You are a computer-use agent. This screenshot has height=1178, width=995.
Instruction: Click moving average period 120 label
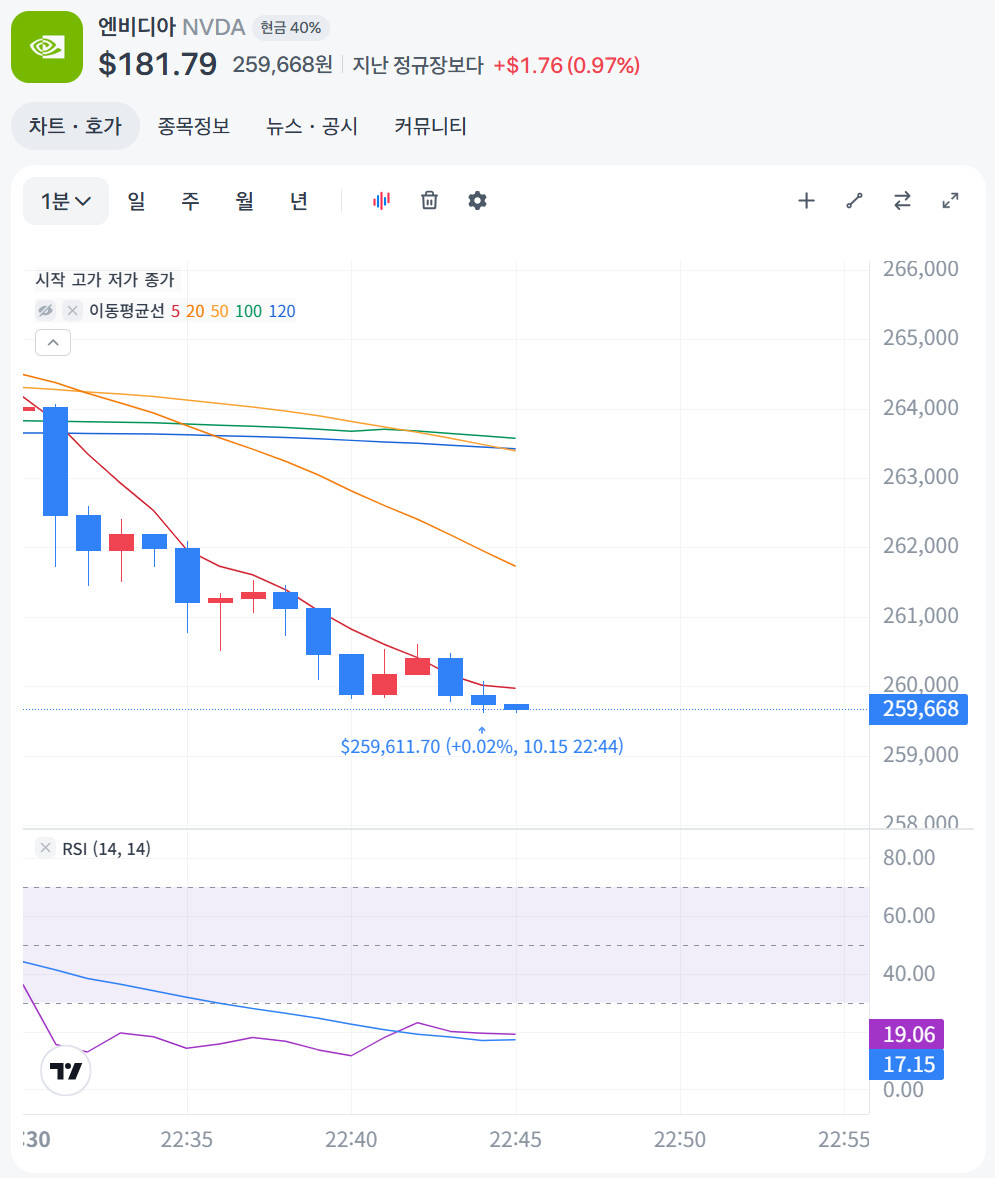[282, 311]
